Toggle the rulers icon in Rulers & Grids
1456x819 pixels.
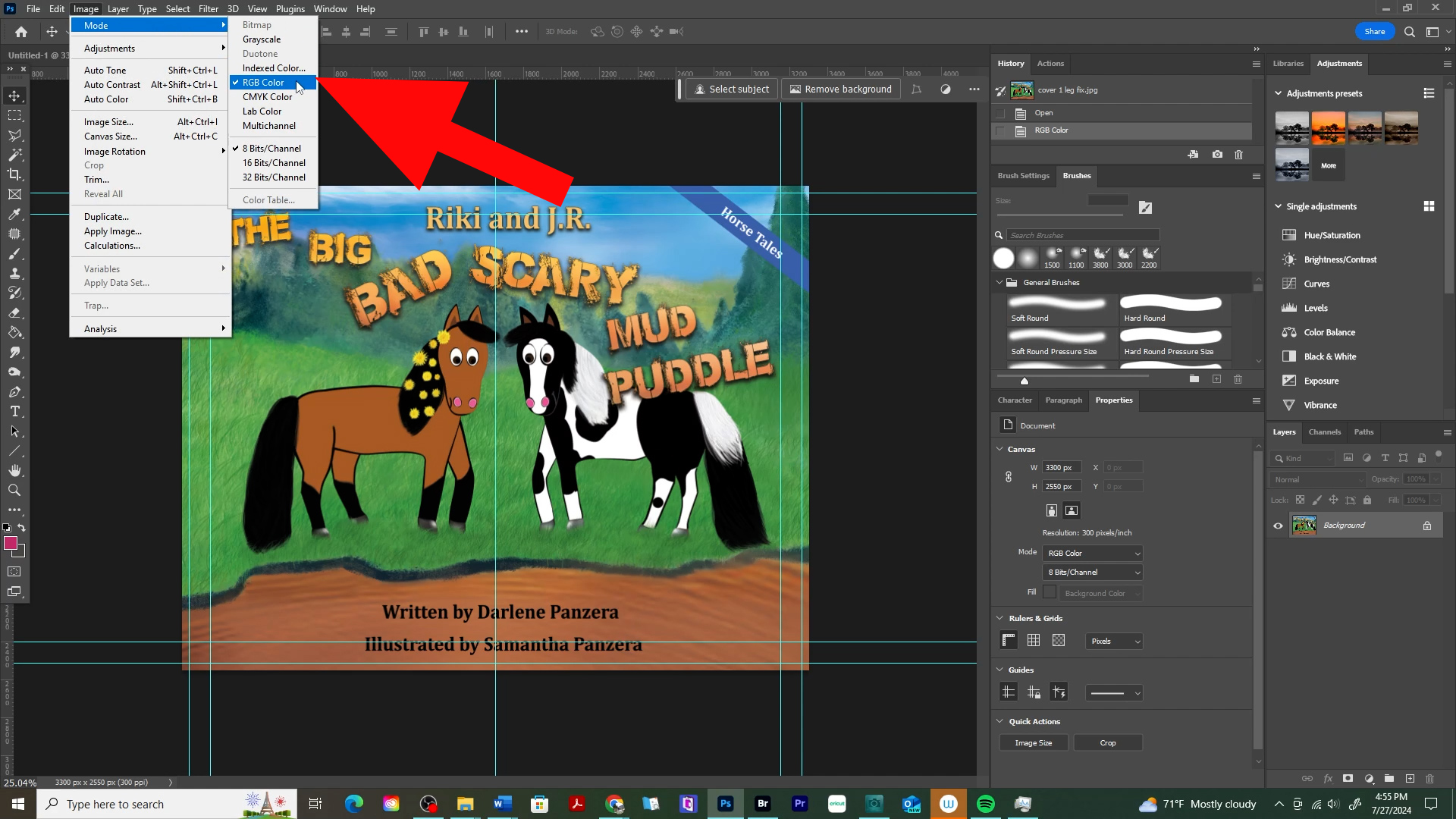click(x=1008, y=641)
